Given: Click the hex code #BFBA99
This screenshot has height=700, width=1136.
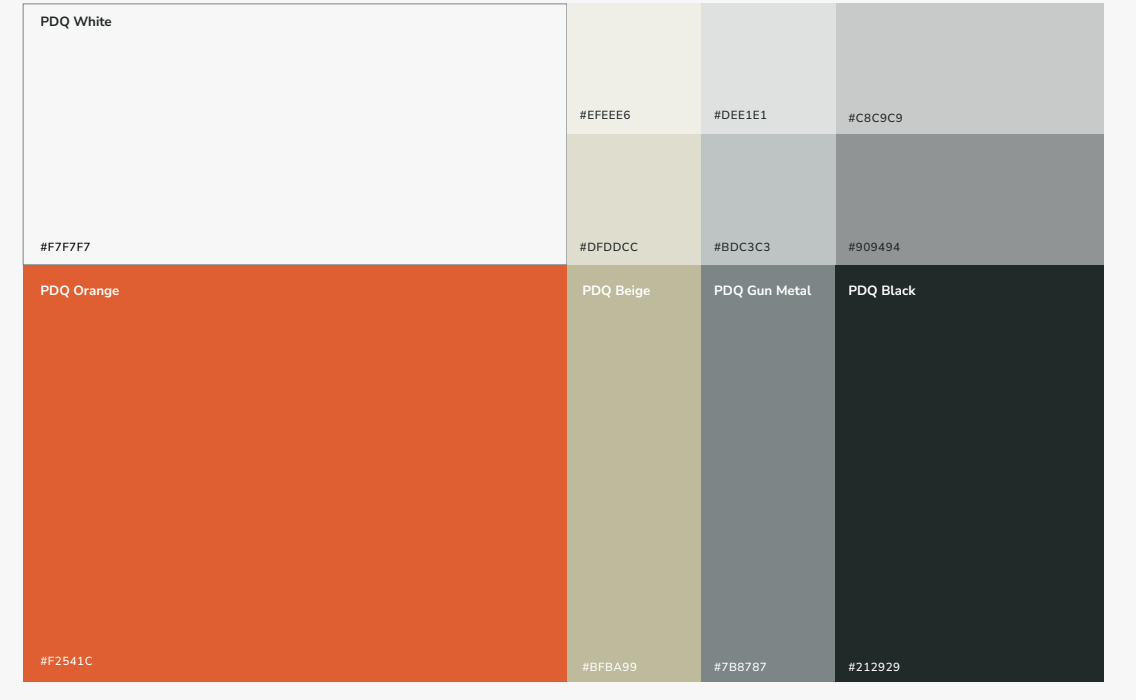Looking at the screenshot, I should click(609, 667).
